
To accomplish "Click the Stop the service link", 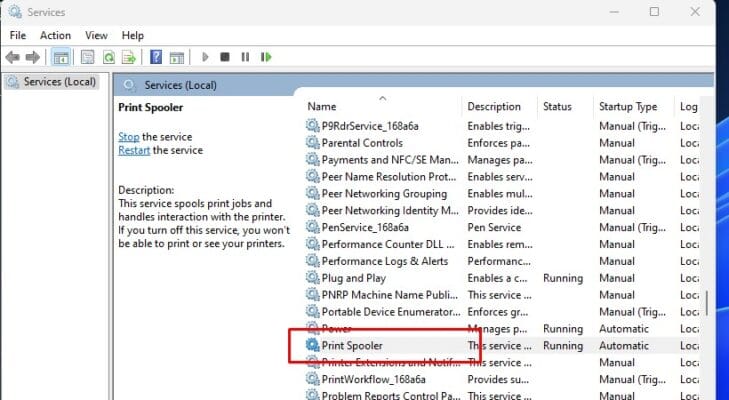I will (x=129, y=137).
